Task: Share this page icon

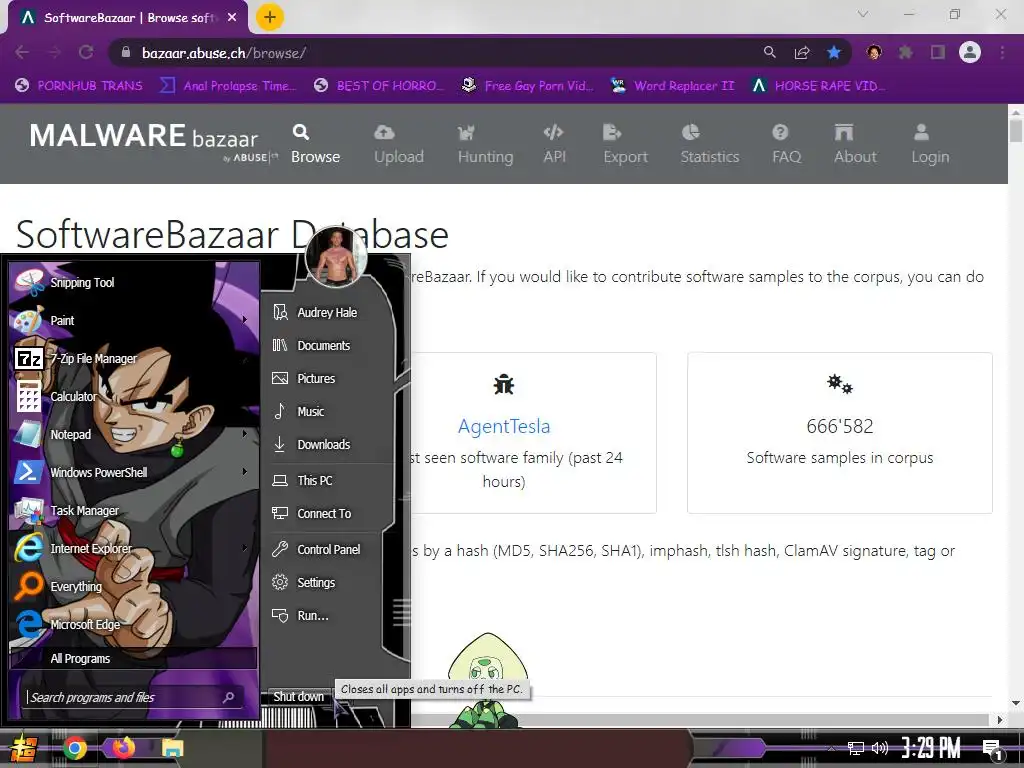Action: click(802, 52)
